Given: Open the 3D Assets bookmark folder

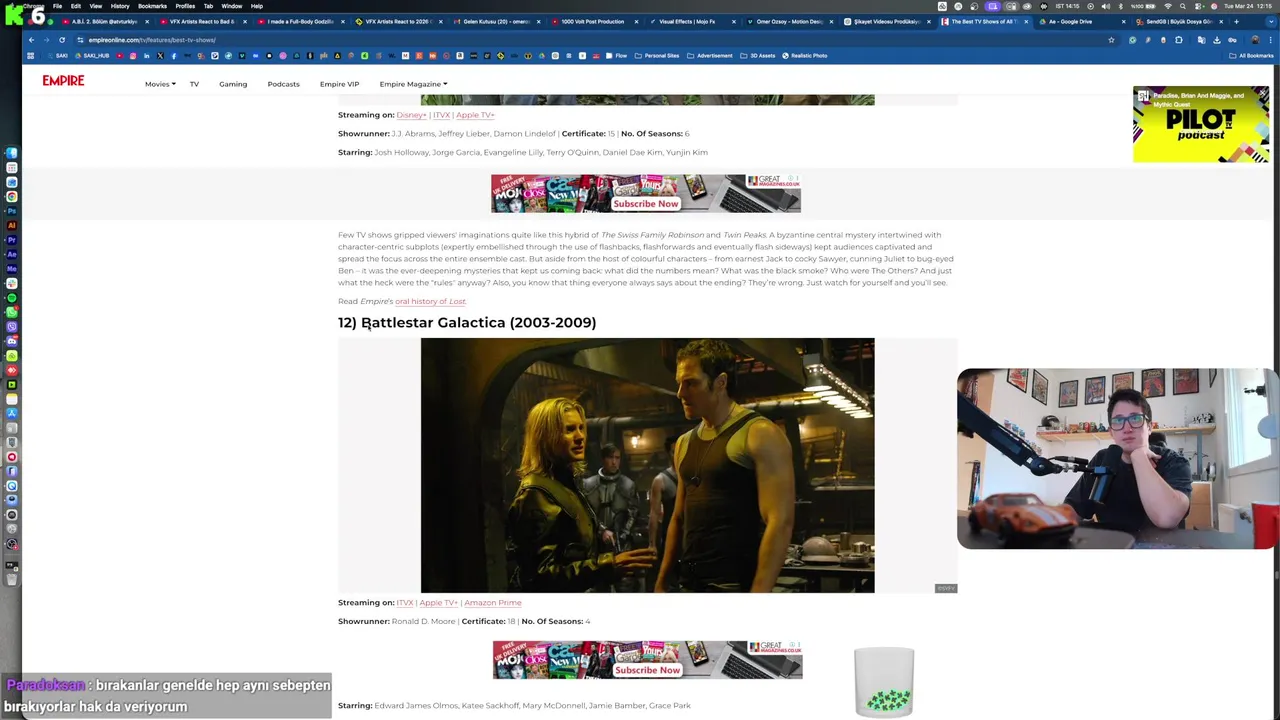Looking at the screenshot, I should 758,56.
